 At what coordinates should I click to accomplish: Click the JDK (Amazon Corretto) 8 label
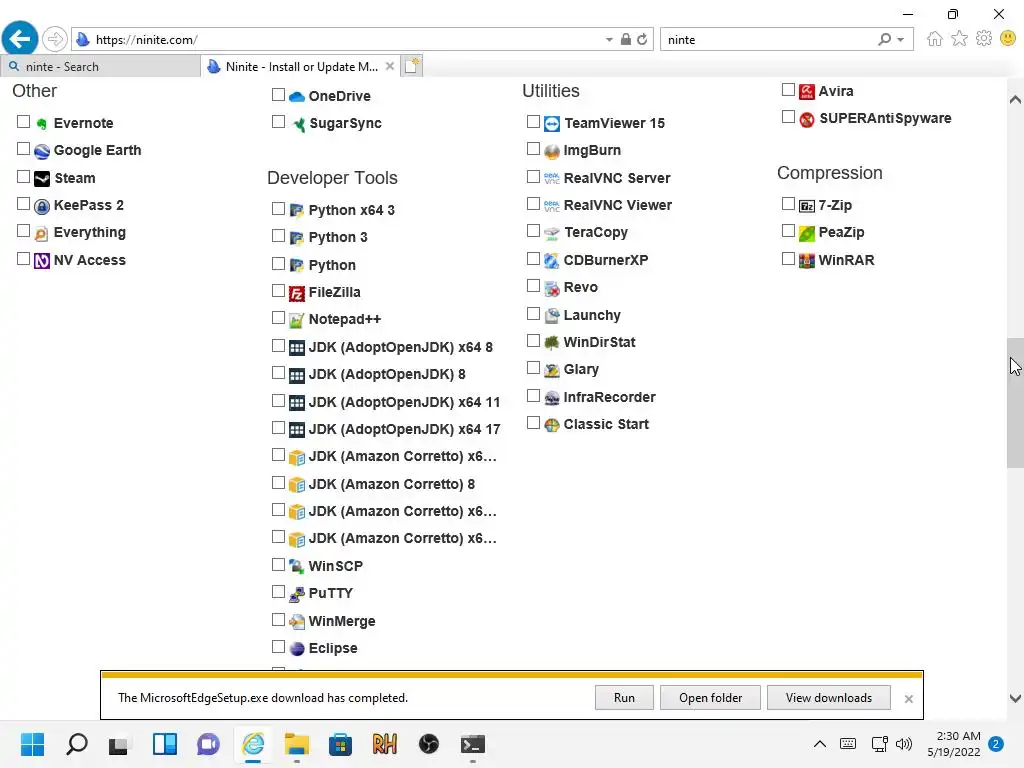coord(391,484)
